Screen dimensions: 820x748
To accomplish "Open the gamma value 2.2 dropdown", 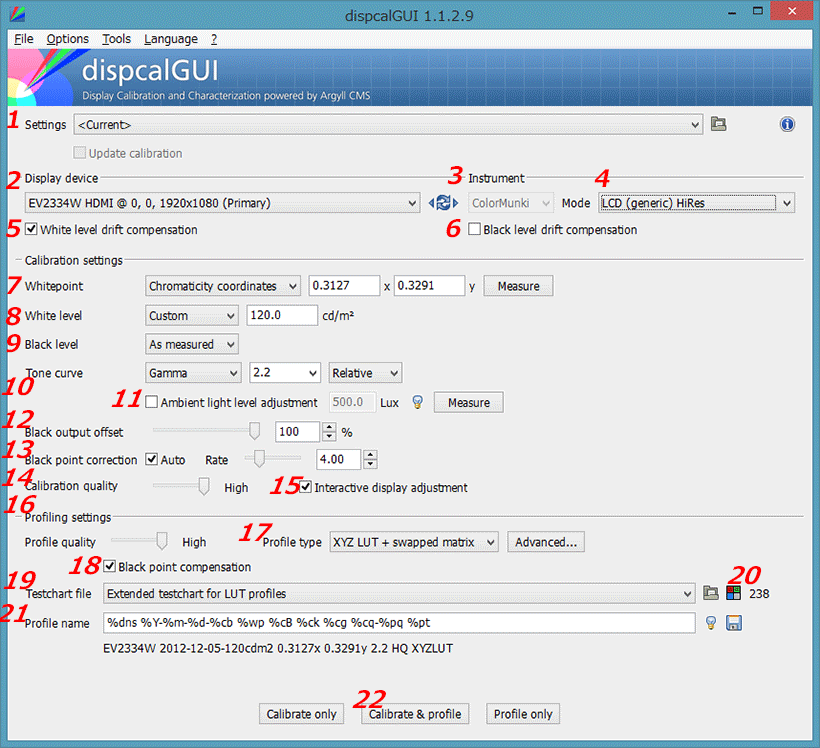I will click(x=284, y=373).
